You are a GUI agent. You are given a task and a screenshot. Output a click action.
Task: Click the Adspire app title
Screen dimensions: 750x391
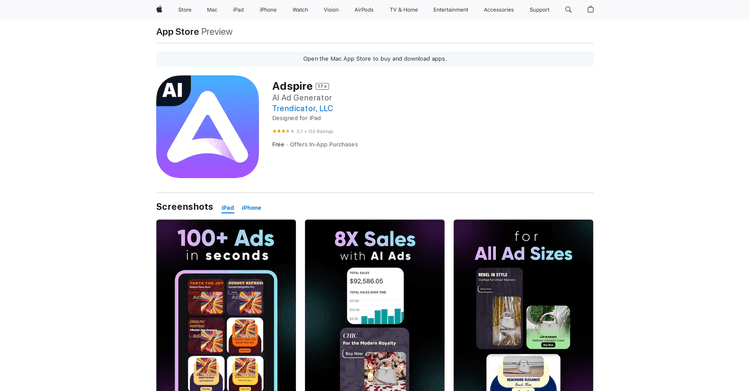(x=292, y=86)
